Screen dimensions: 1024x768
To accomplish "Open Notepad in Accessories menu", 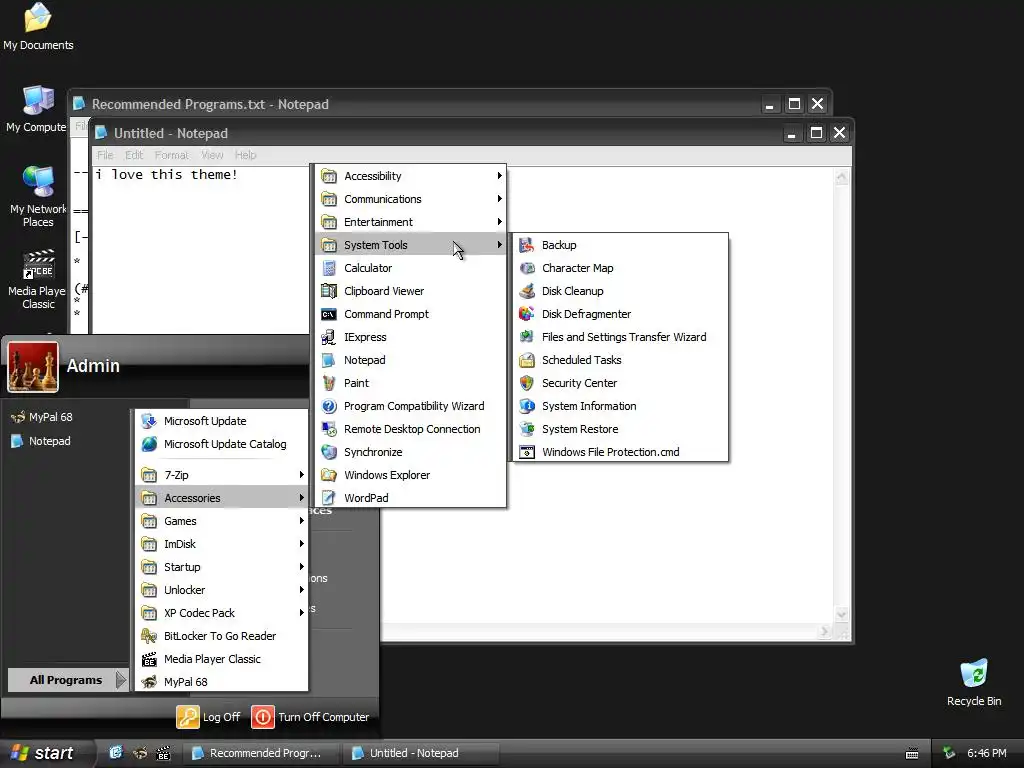I will (x=411, y=360).
